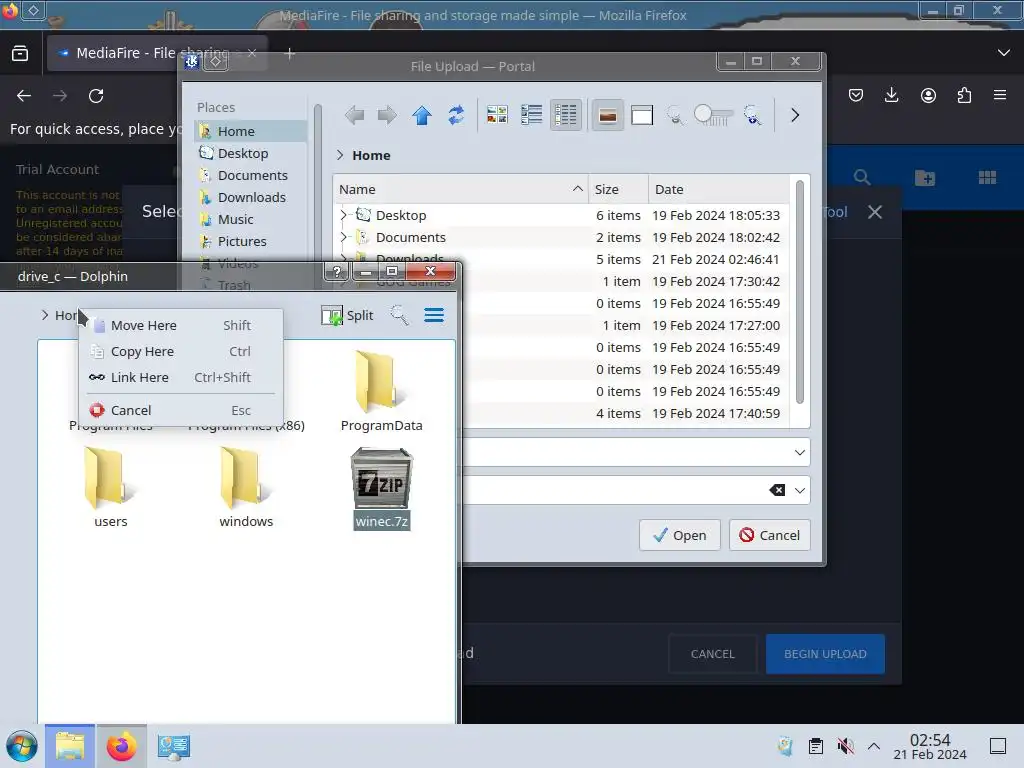Open Documents in Places sidebar
The height and width of the screenshot is (768, 1024).
250,175
